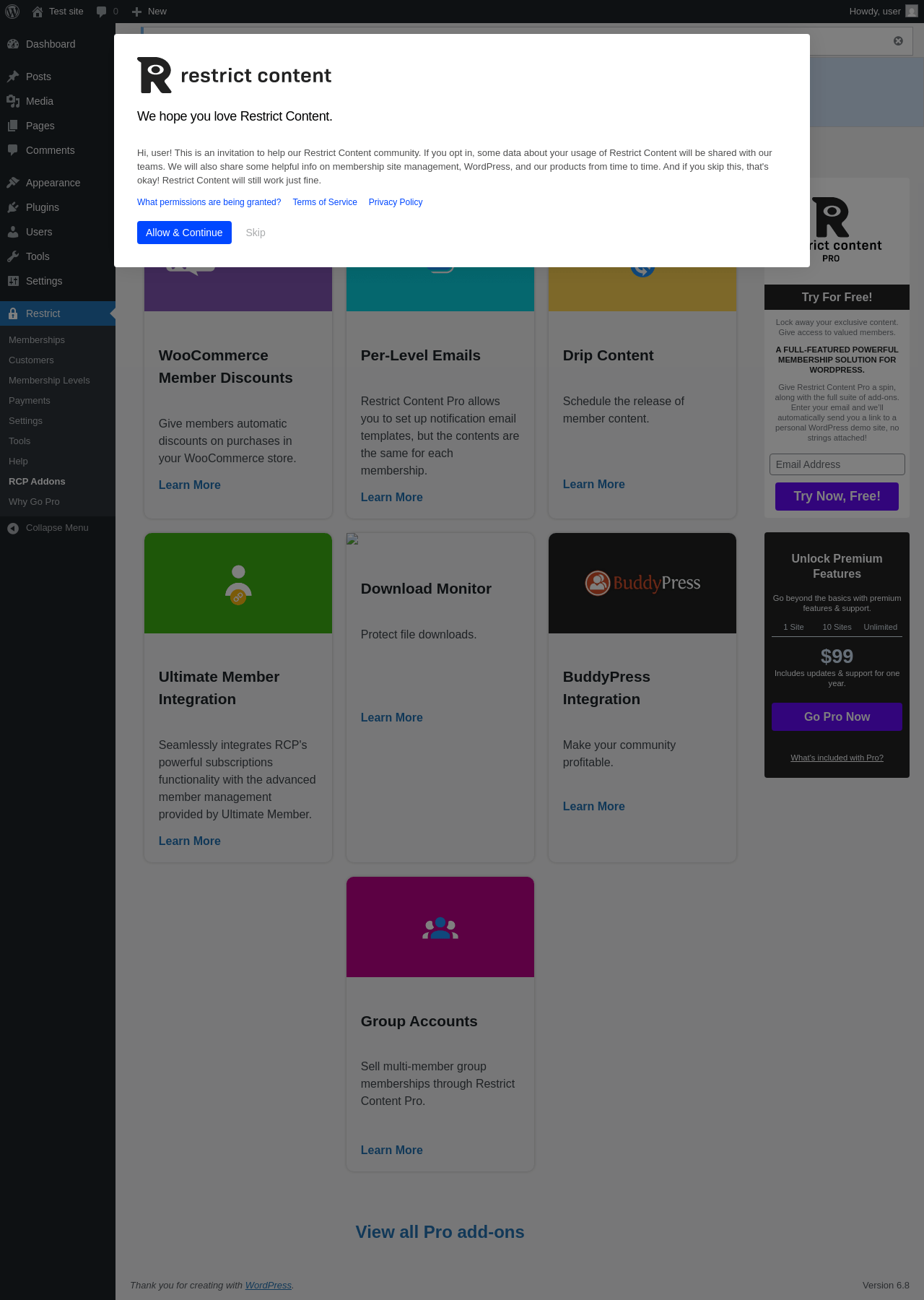The height and width of the screenshot is (1300, 924).
Task: Learn More about Per-Level Emails
Action: pyautogui.click(x=392, y=498)
